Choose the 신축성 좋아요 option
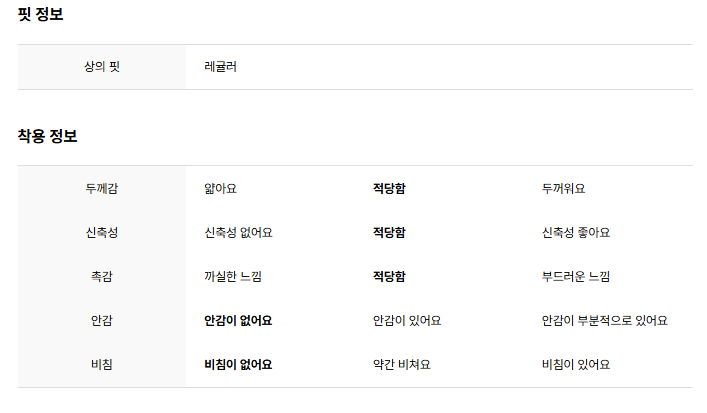This screenshot has height=413, width=707. click(576, 233)
